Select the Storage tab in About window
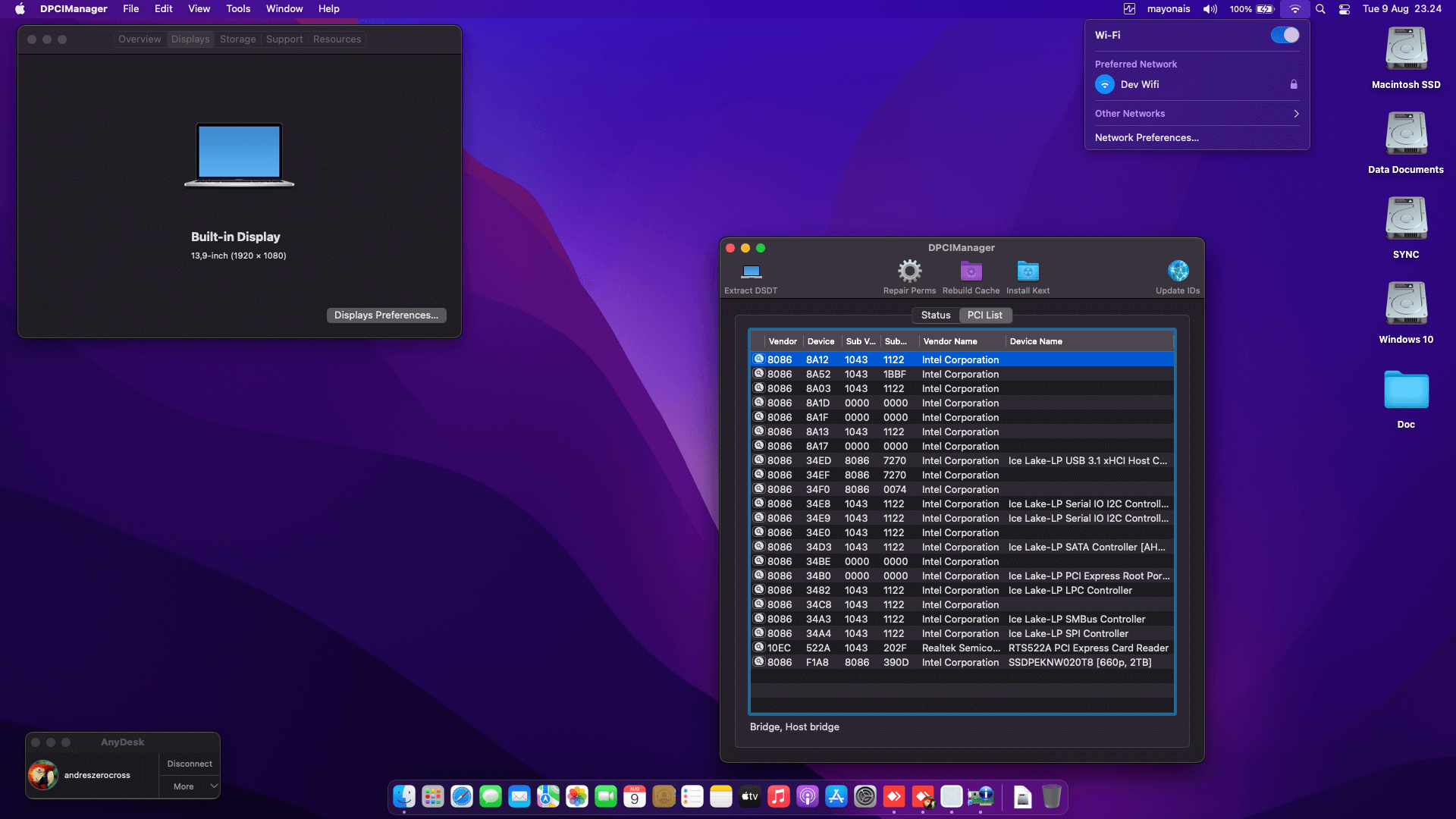The image size is (1456, 819). pos(237,39)
